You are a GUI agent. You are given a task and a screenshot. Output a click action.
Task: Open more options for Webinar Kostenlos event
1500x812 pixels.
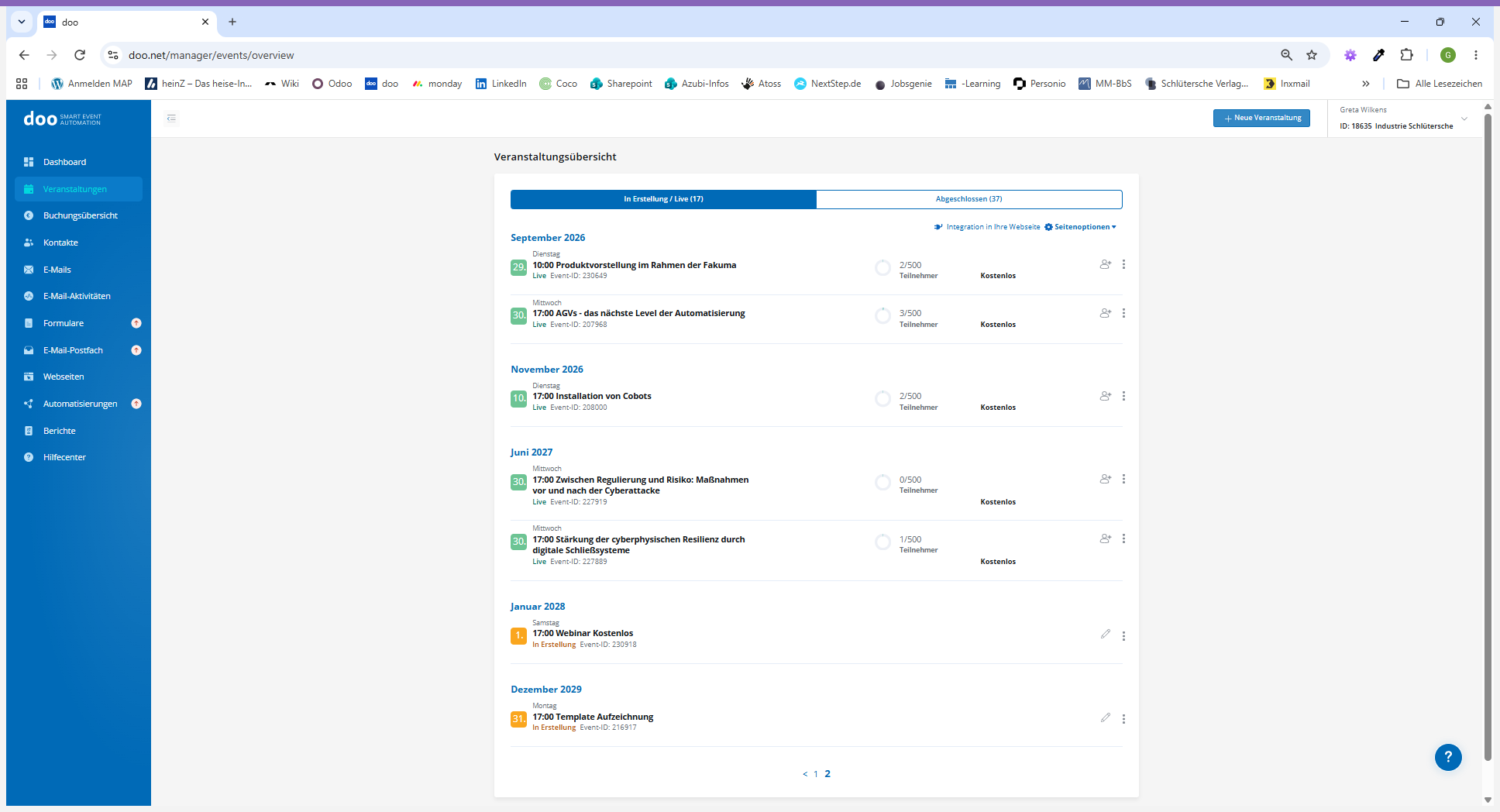click(1123, 636)
